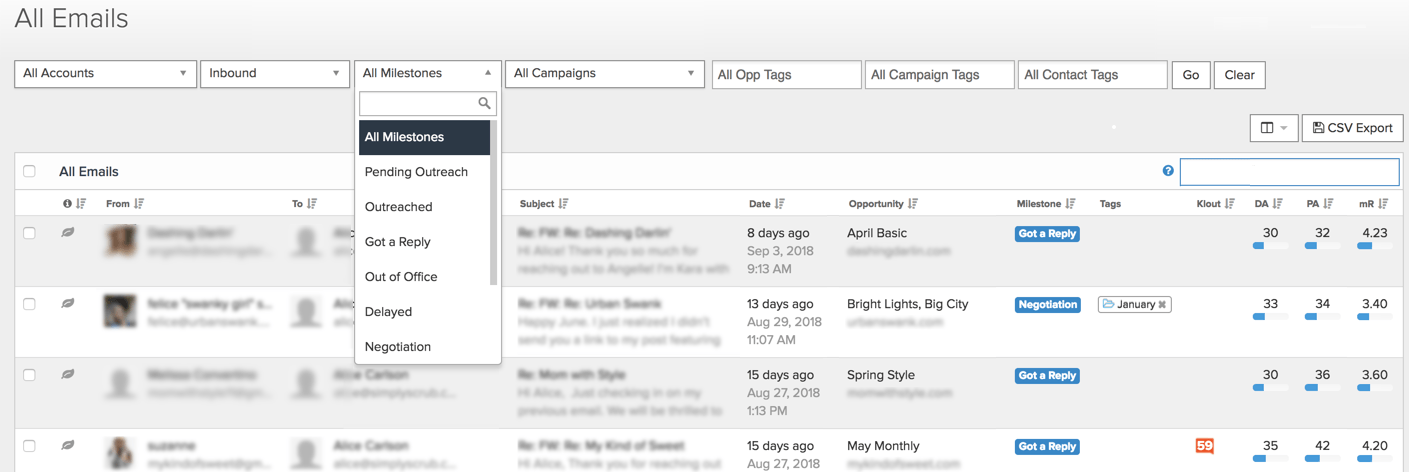Screen dimensions: 1409x472
Task: Click the Klout 59 score badge
Action: [1205, 446]
